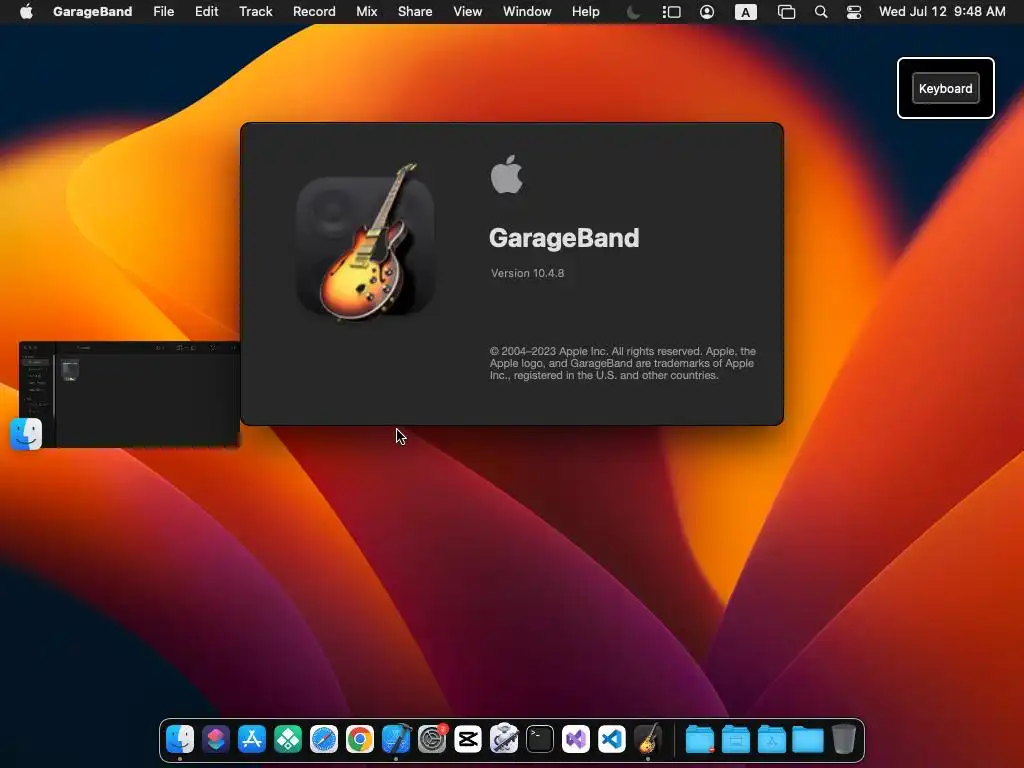Image resolution: width=1024 pixels, height=768 pixels.
Task: Open the plain blue folder in Dock
Action: pyautogui.click(x=808, y=739)
